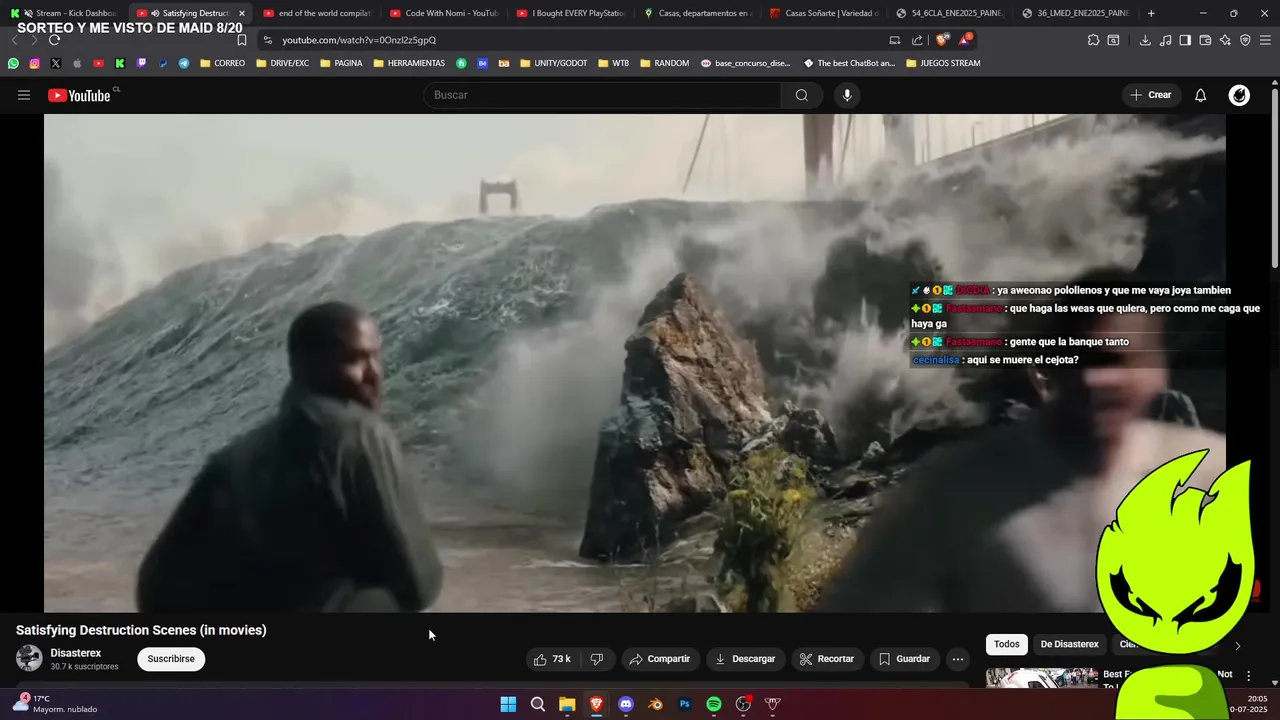Open the Brave VPN shield icon

tap(1245, 40)
